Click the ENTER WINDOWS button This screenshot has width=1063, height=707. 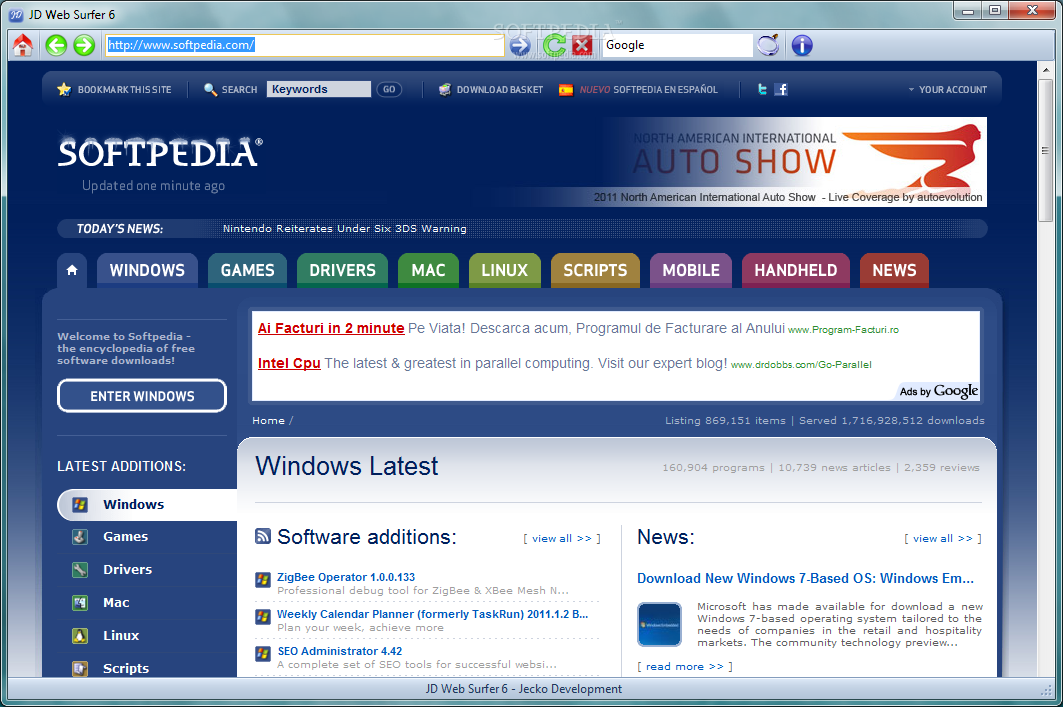tap(142, 396)
